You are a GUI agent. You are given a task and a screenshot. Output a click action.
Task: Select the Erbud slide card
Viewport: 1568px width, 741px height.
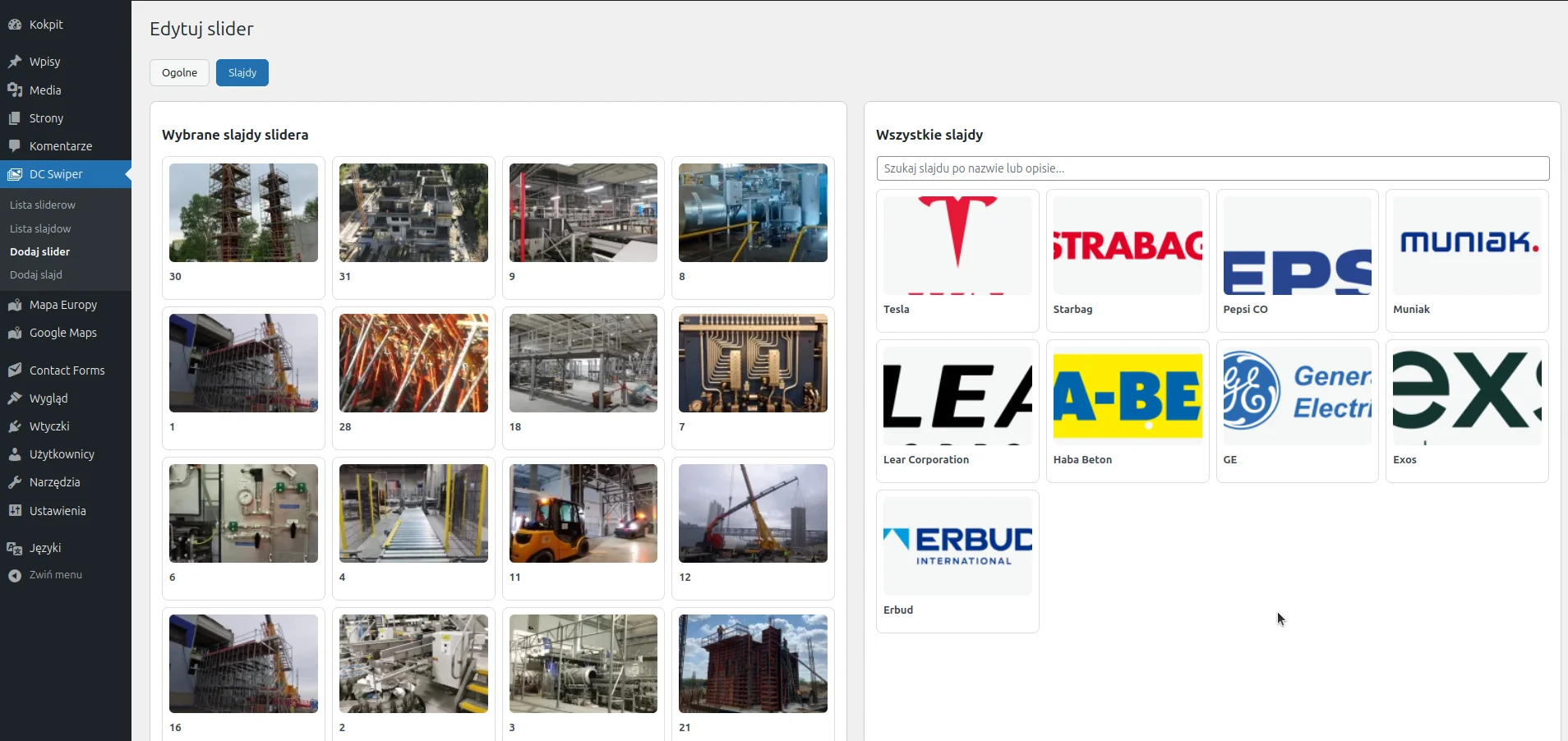(x=957, y=561)
